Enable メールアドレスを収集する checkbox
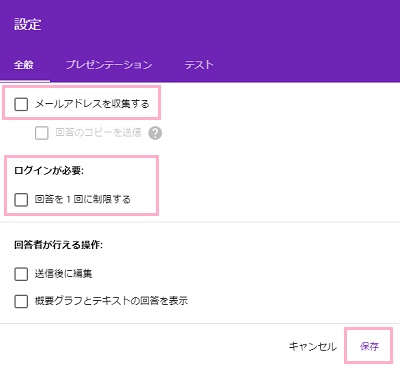400x369 pixels. 21,104
